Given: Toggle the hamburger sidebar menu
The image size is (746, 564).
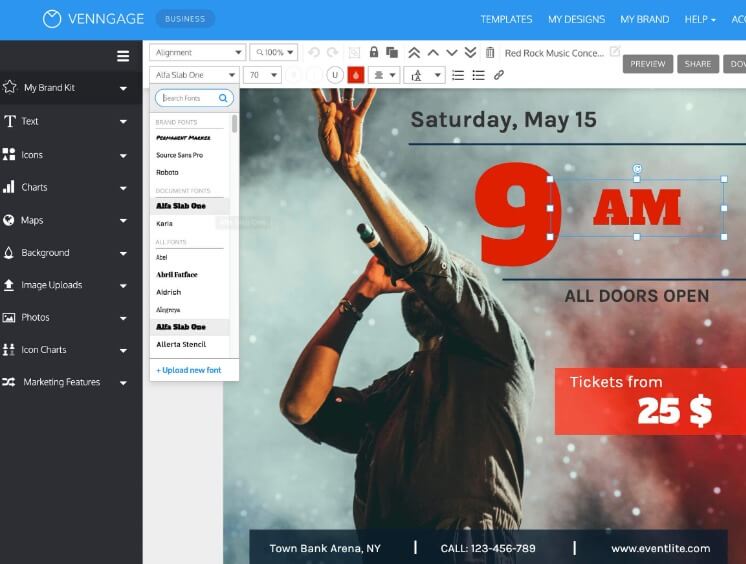Looking at the screenshot, I should (x=123, y=56).
